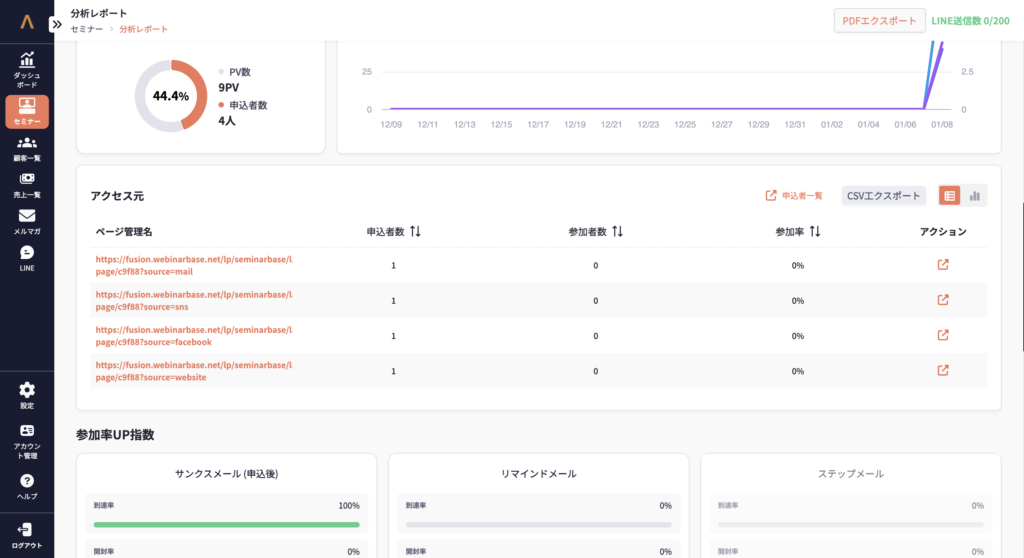
Task: Open the 申込者一覧 link
Action: (794, 196)
